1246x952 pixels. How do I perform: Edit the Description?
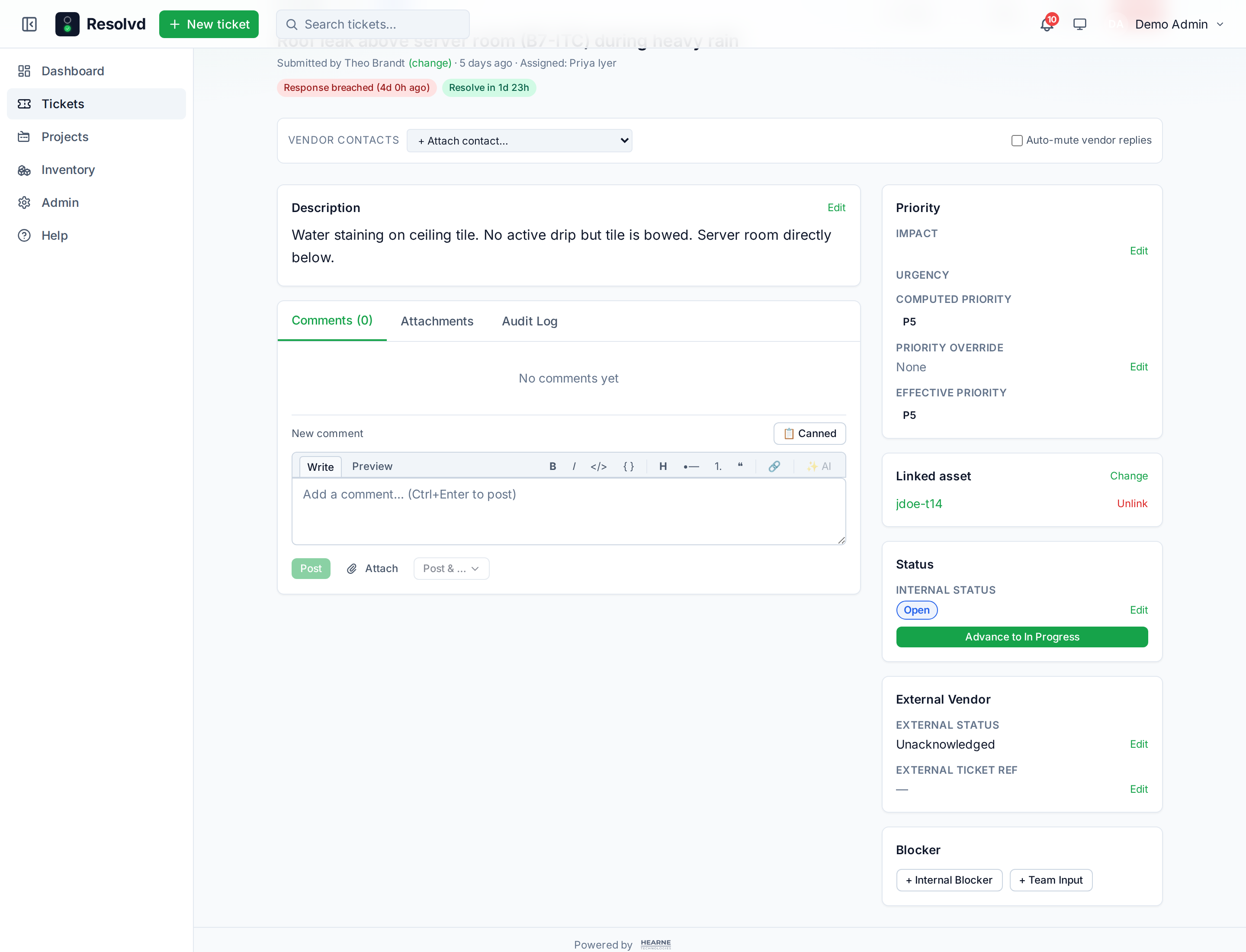coord(836,207)
